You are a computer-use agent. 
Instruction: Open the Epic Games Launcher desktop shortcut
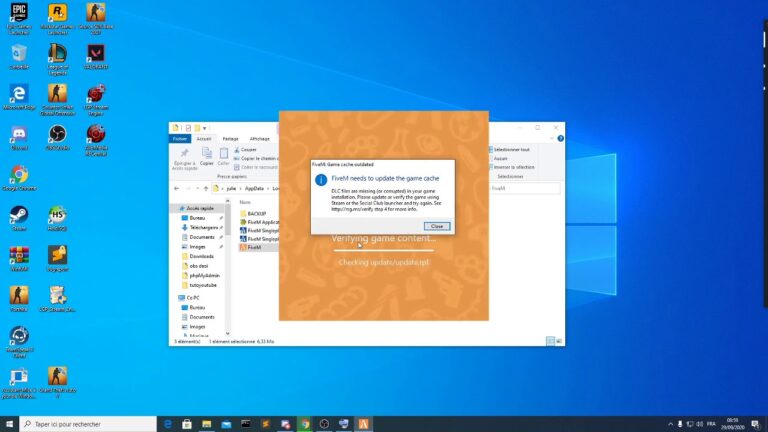pyautogui.click(x=19, y=19)
